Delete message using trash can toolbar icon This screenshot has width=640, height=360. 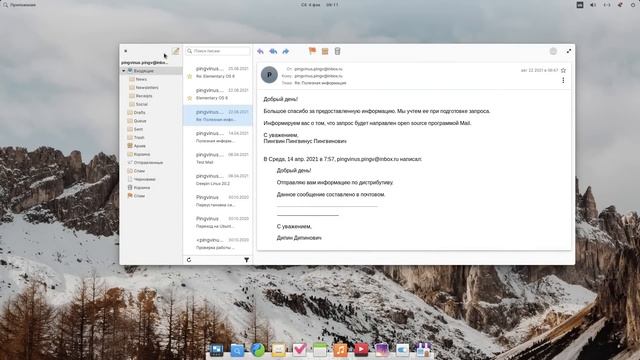coord(338,51)
